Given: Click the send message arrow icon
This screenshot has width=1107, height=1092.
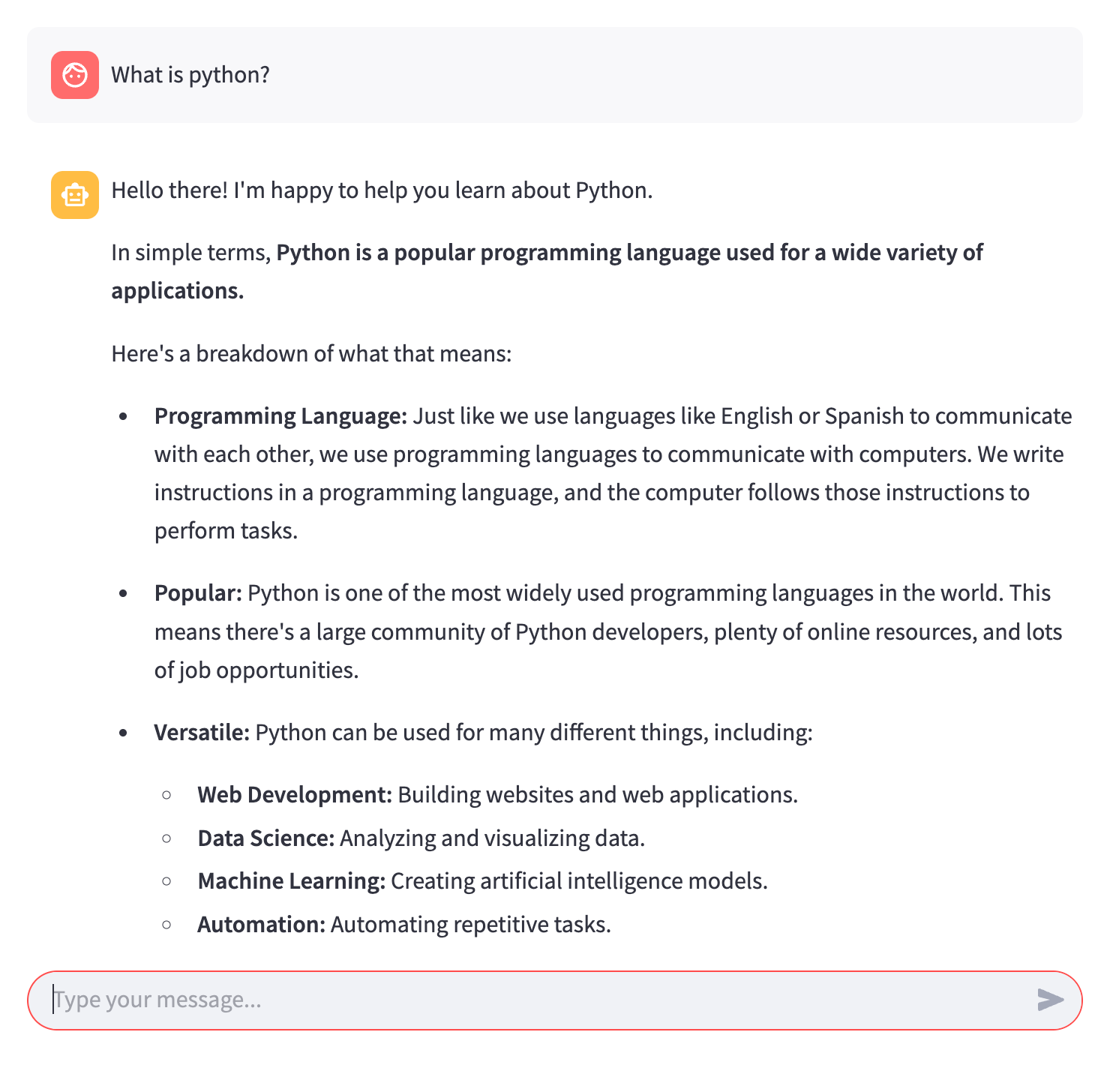Looking at the screenshot, I should point(1050,1000).
